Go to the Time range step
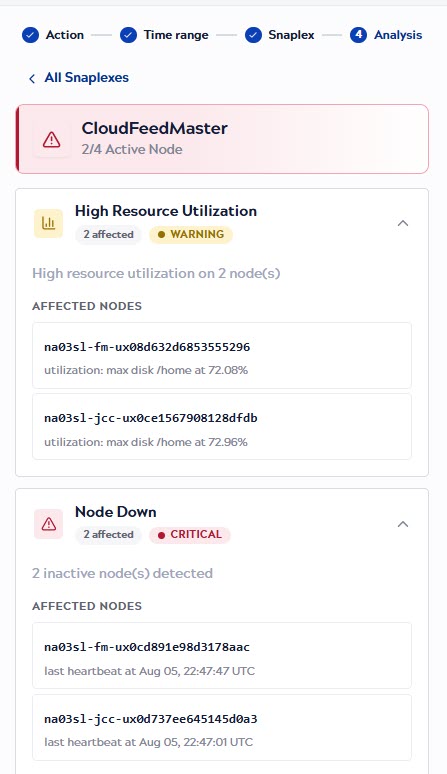Screen dimensions: 447x774 pos(164,35)
